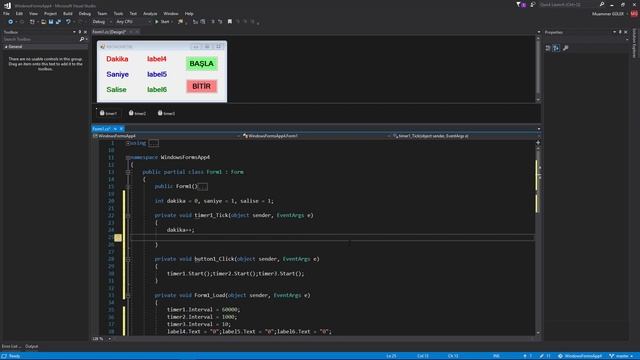640x360 pixels.
Task: Click the bookmark icon in toolbar
Action: click(230, 22)
